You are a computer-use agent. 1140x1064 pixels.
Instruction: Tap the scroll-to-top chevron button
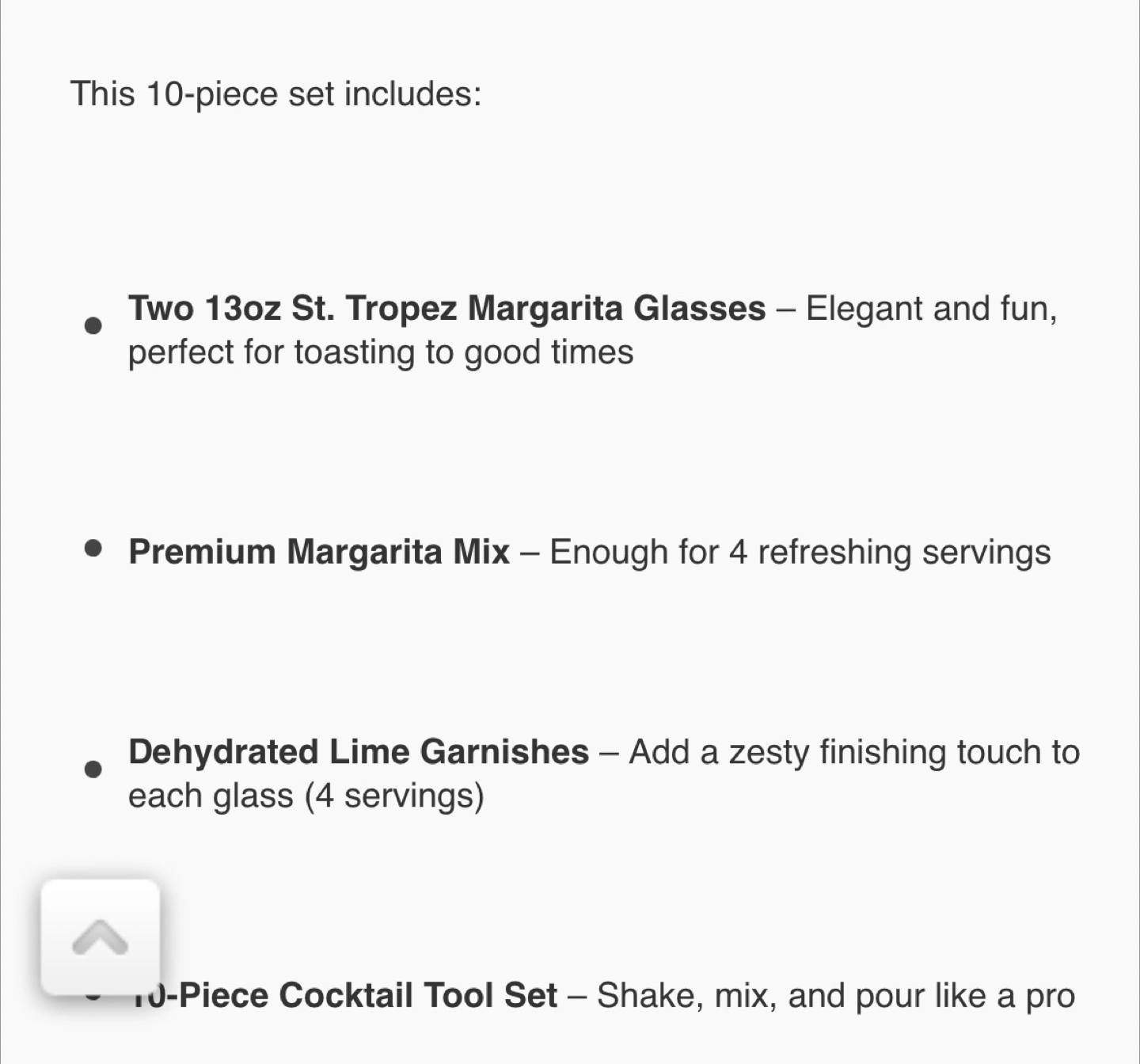tap(101, 937)
